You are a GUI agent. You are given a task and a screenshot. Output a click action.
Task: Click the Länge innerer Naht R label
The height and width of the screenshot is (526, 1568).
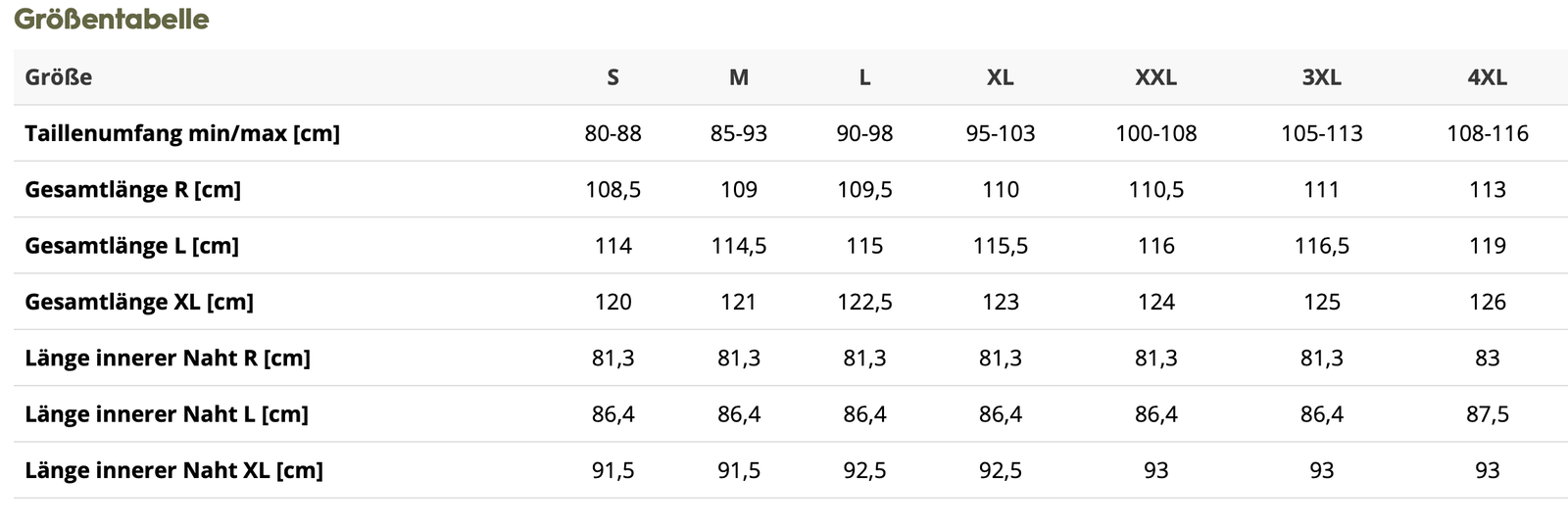click(168, 358)
